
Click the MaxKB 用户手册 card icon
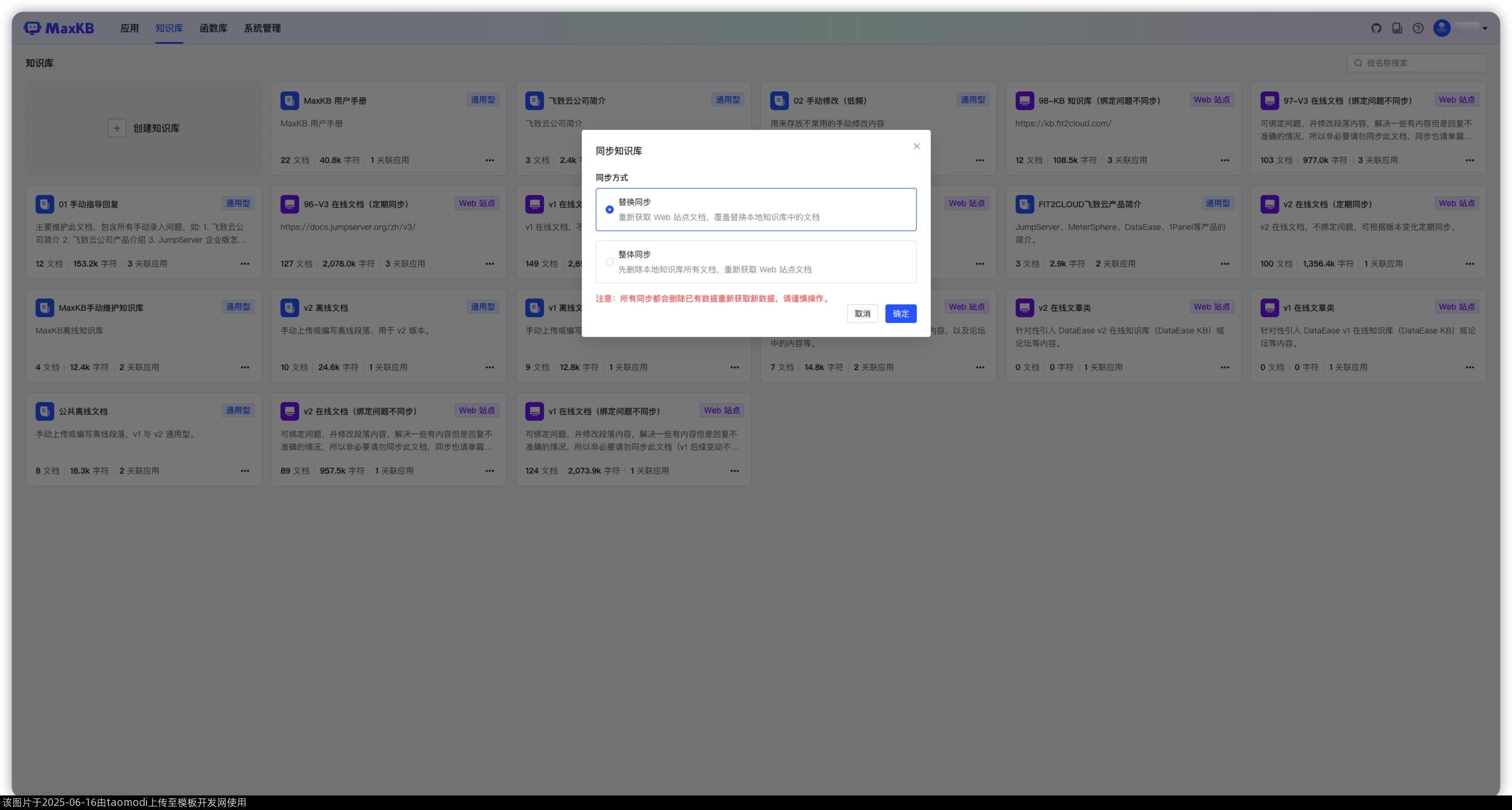[x=289, y=100]
